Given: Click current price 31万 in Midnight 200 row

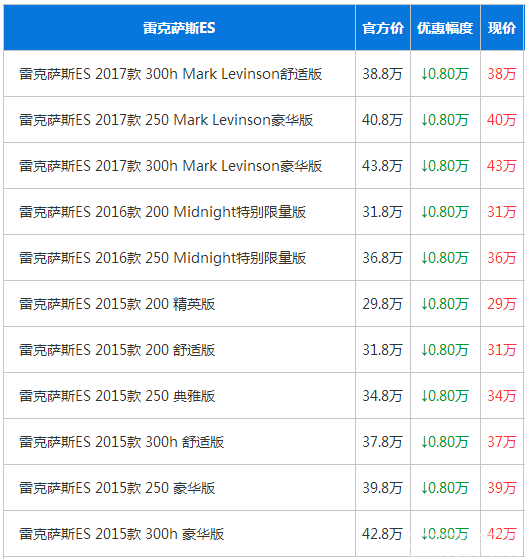Looking at the screenshot, I should pos(502,212).
